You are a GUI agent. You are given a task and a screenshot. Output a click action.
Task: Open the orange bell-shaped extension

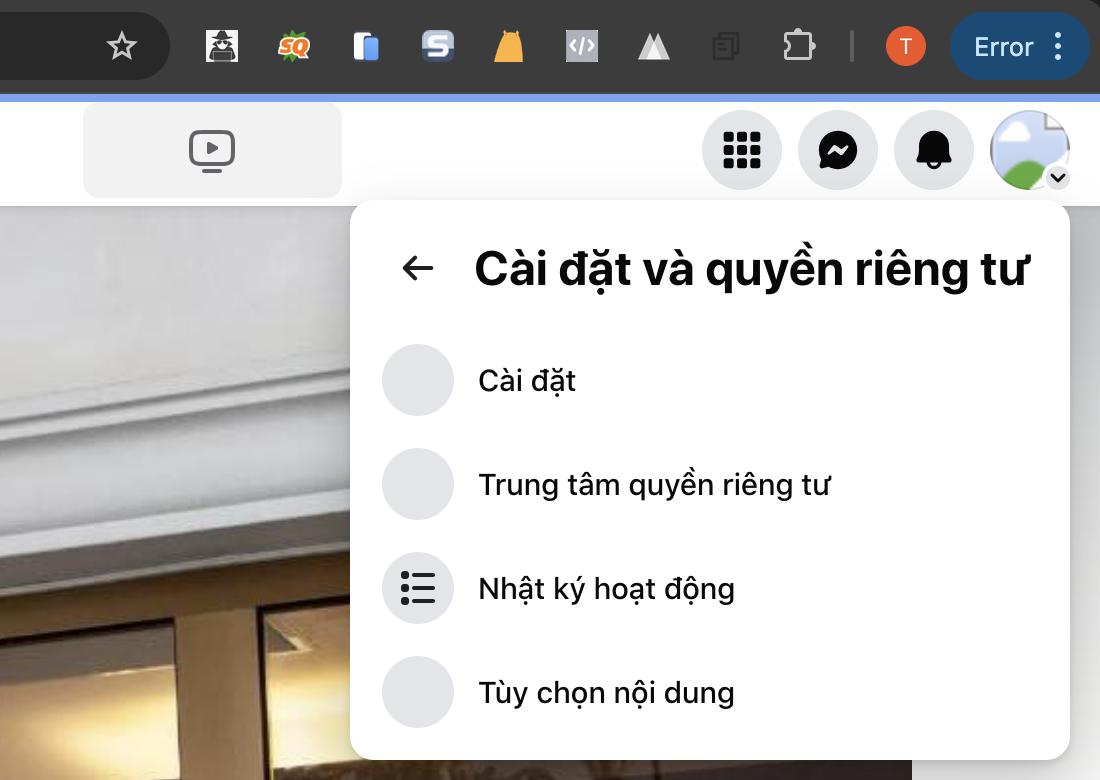click(x=509, y=46)
